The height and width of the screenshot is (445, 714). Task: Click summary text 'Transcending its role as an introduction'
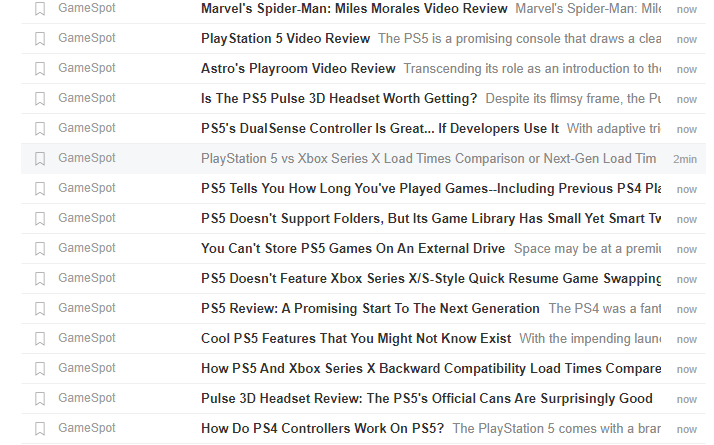[x=532, y=69]
